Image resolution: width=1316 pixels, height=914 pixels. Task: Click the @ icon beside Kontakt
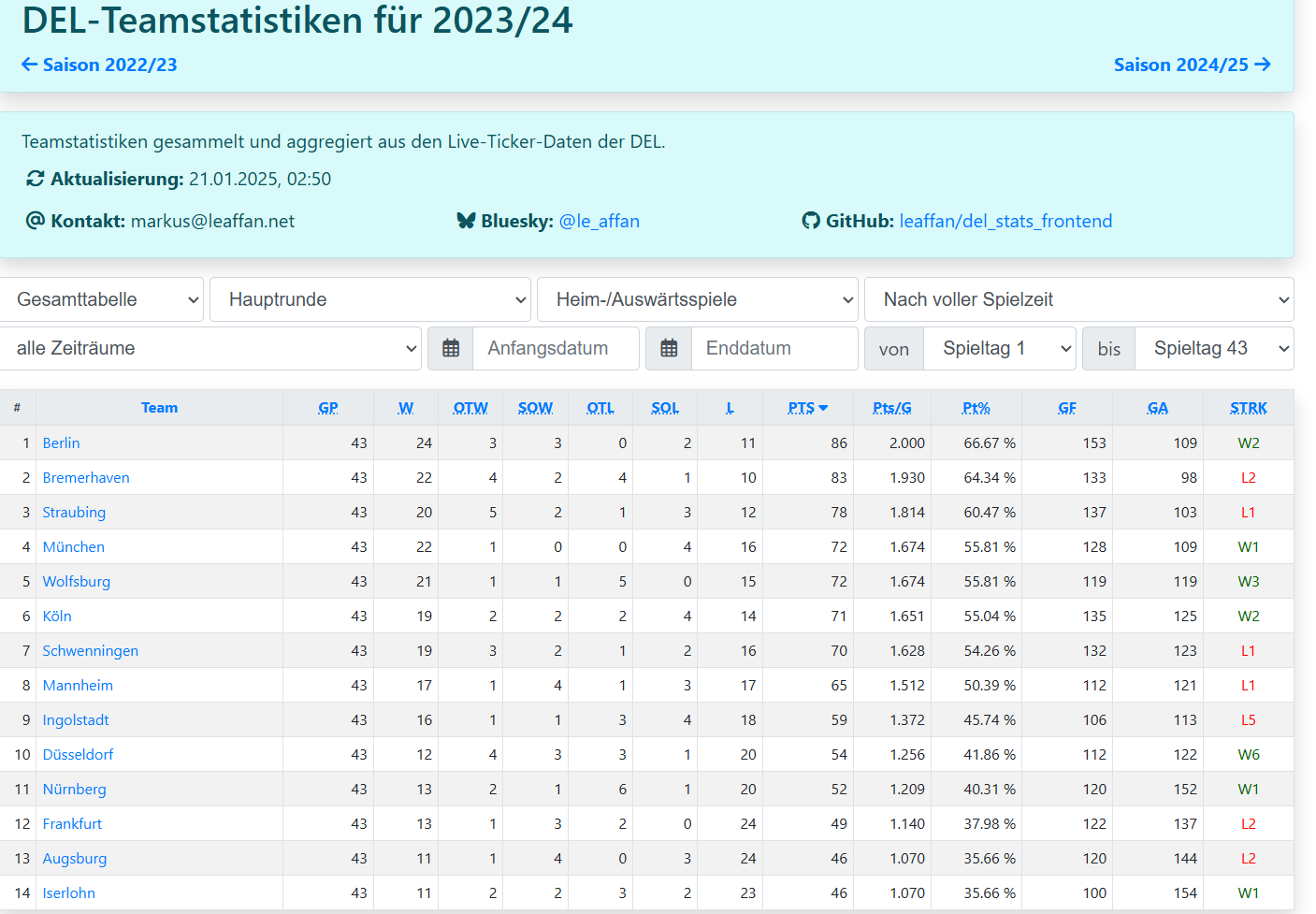(x=36, y=221)
